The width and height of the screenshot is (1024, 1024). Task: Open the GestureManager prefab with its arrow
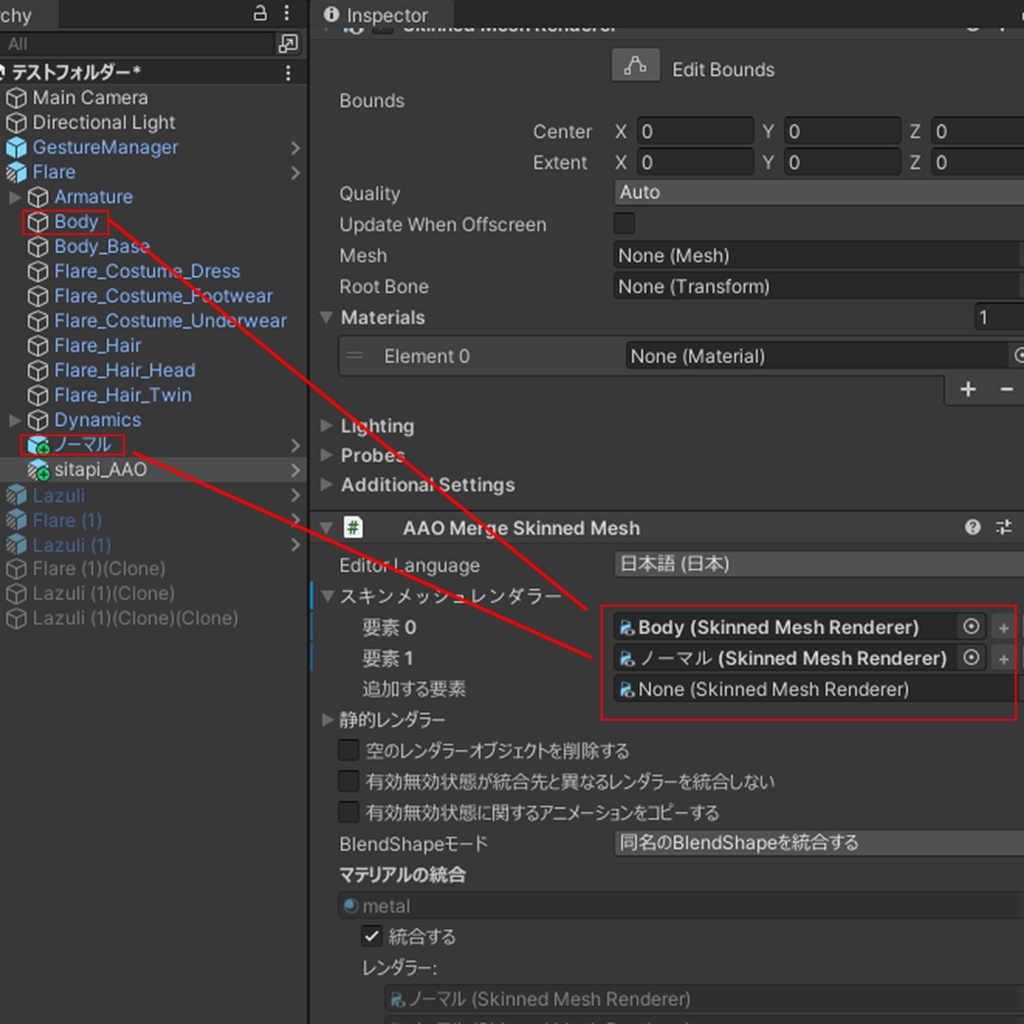point(295,148)
